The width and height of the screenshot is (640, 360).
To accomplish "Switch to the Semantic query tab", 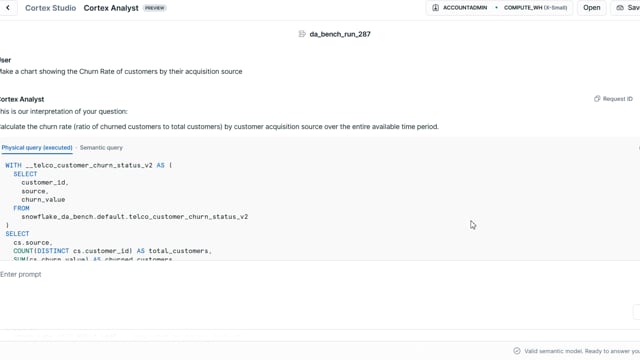I will click(x=101, y=148).
